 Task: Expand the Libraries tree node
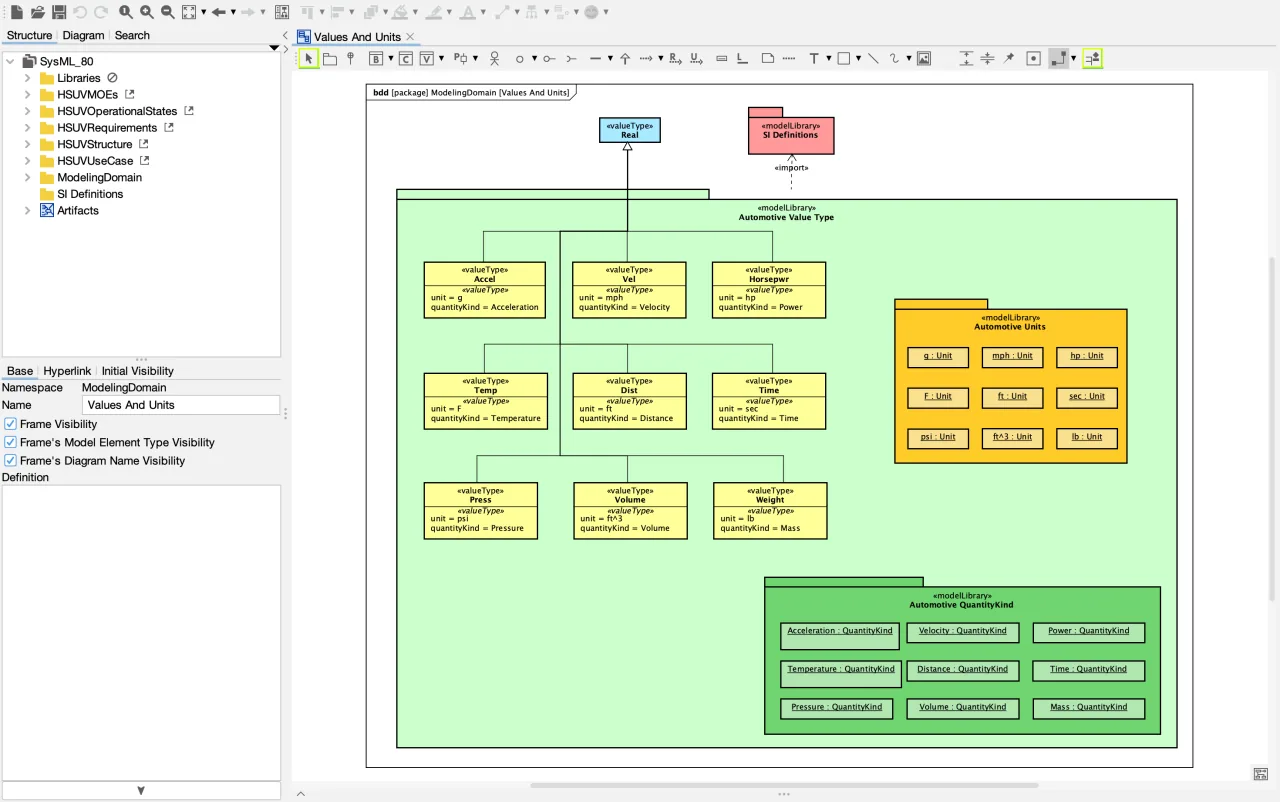click(x=27, y=78)
